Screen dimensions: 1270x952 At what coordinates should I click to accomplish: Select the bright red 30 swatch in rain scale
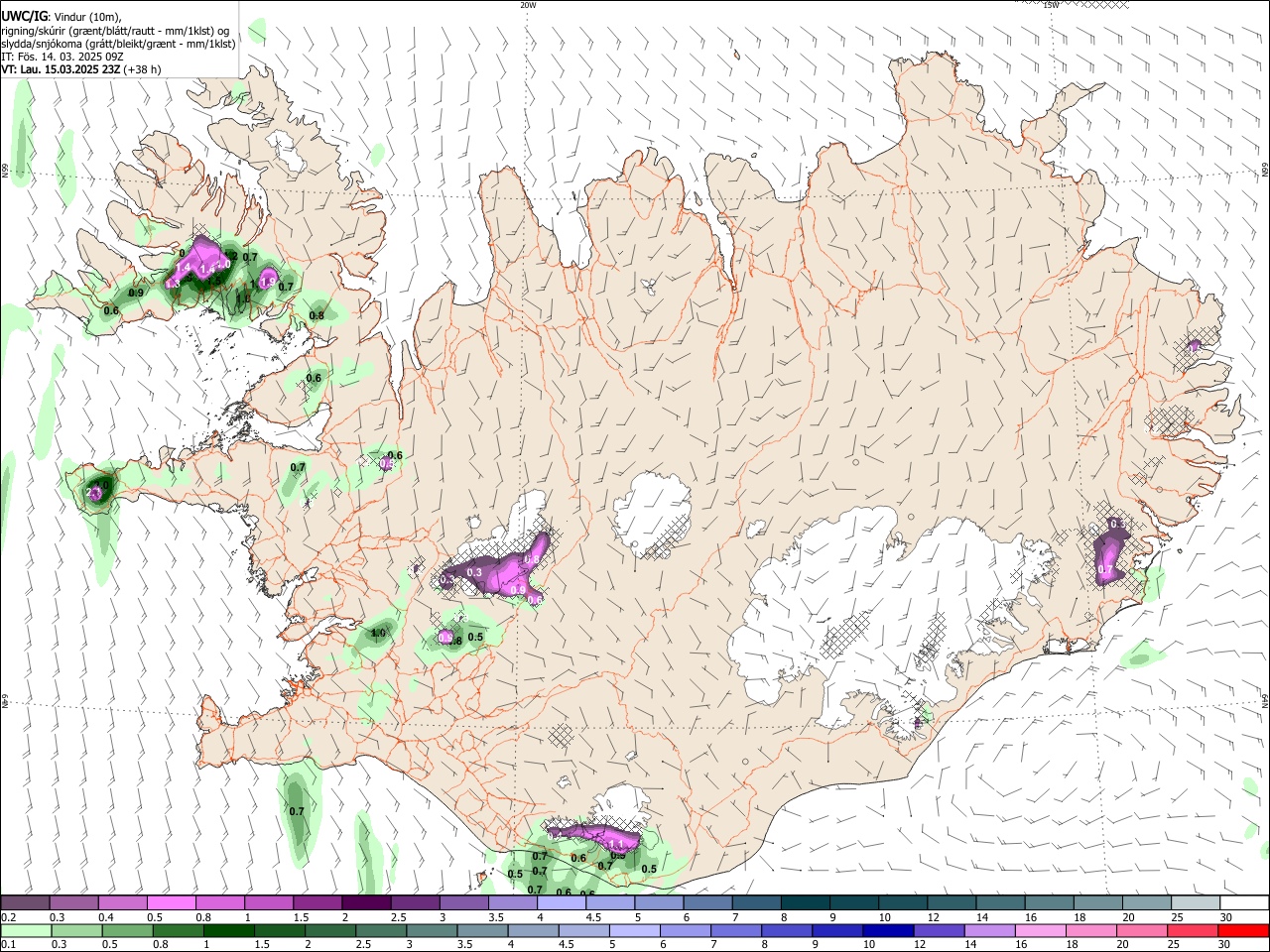click(x=1243, y=930)
